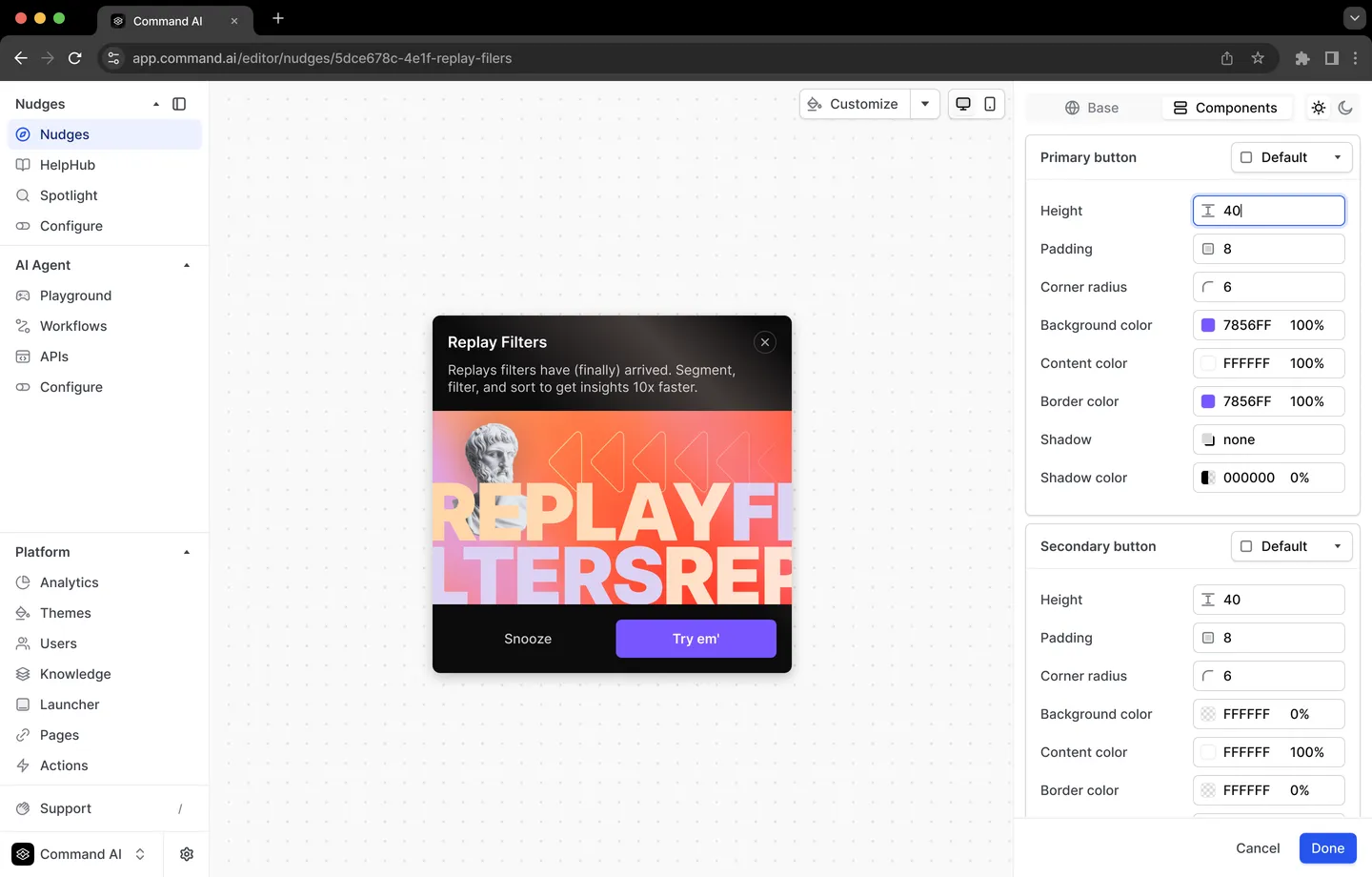Open Workflows in the sidebar
This screenshot has height=877, width=1372.
[x=105, y=326]
